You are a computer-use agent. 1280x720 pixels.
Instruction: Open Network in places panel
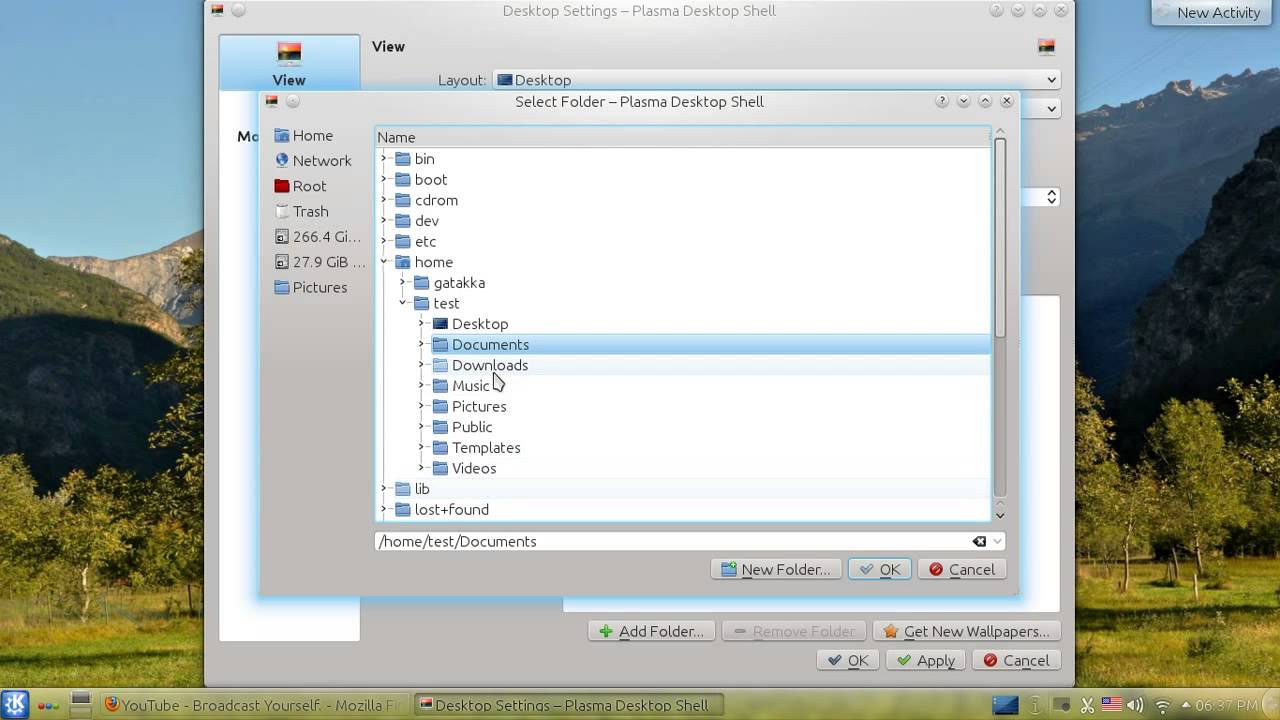(313, 160)
